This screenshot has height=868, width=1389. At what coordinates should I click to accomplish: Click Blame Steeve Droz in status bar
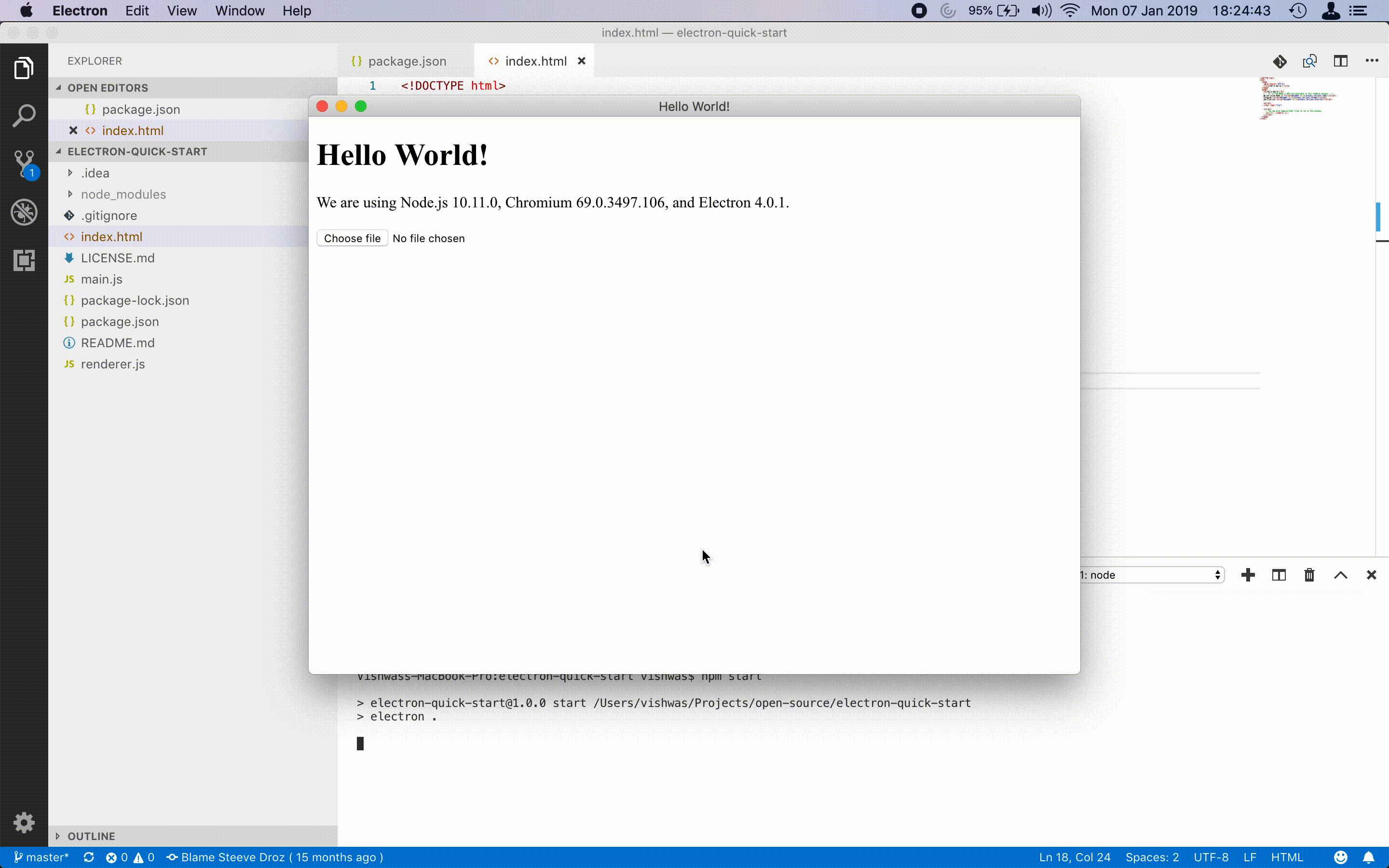point(275,857)
